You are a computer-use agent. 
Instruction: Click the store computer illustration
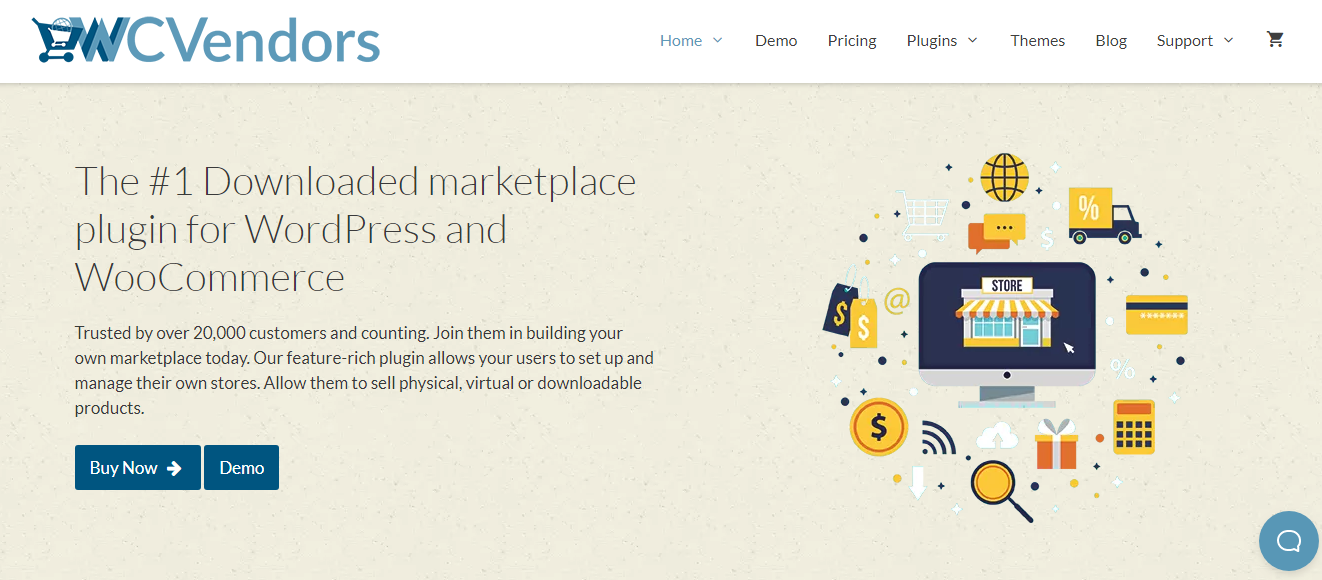(x=1007, y=335)
